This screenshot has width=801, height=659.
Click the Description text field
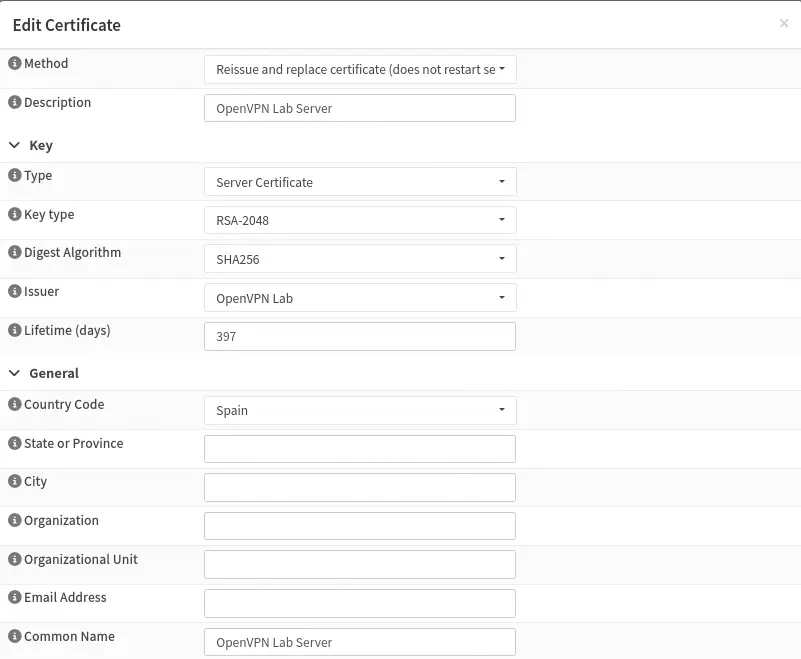[360, 108]
